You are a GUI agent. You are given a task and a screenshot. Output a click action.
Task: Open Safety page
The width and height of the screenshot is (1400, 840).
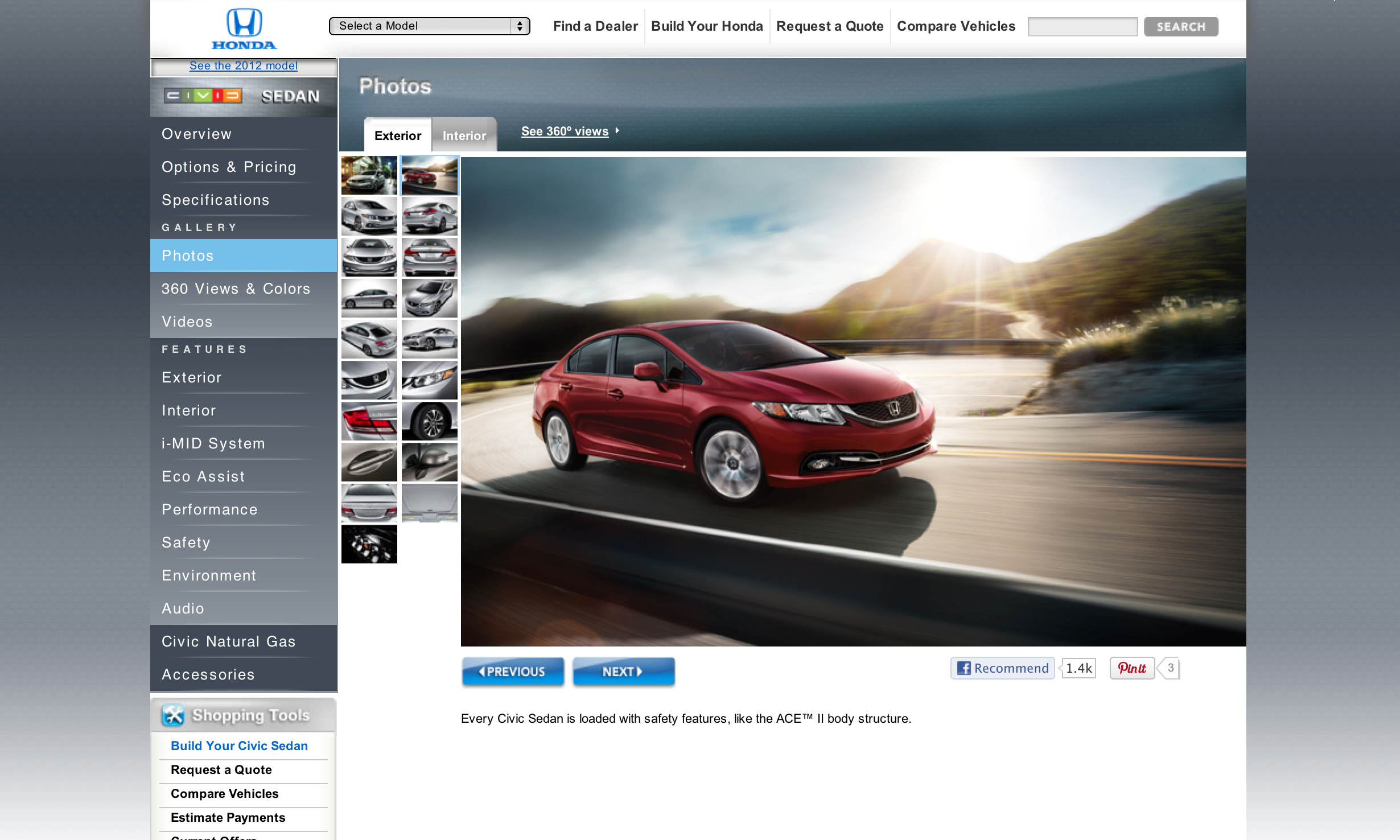(244, 543)
